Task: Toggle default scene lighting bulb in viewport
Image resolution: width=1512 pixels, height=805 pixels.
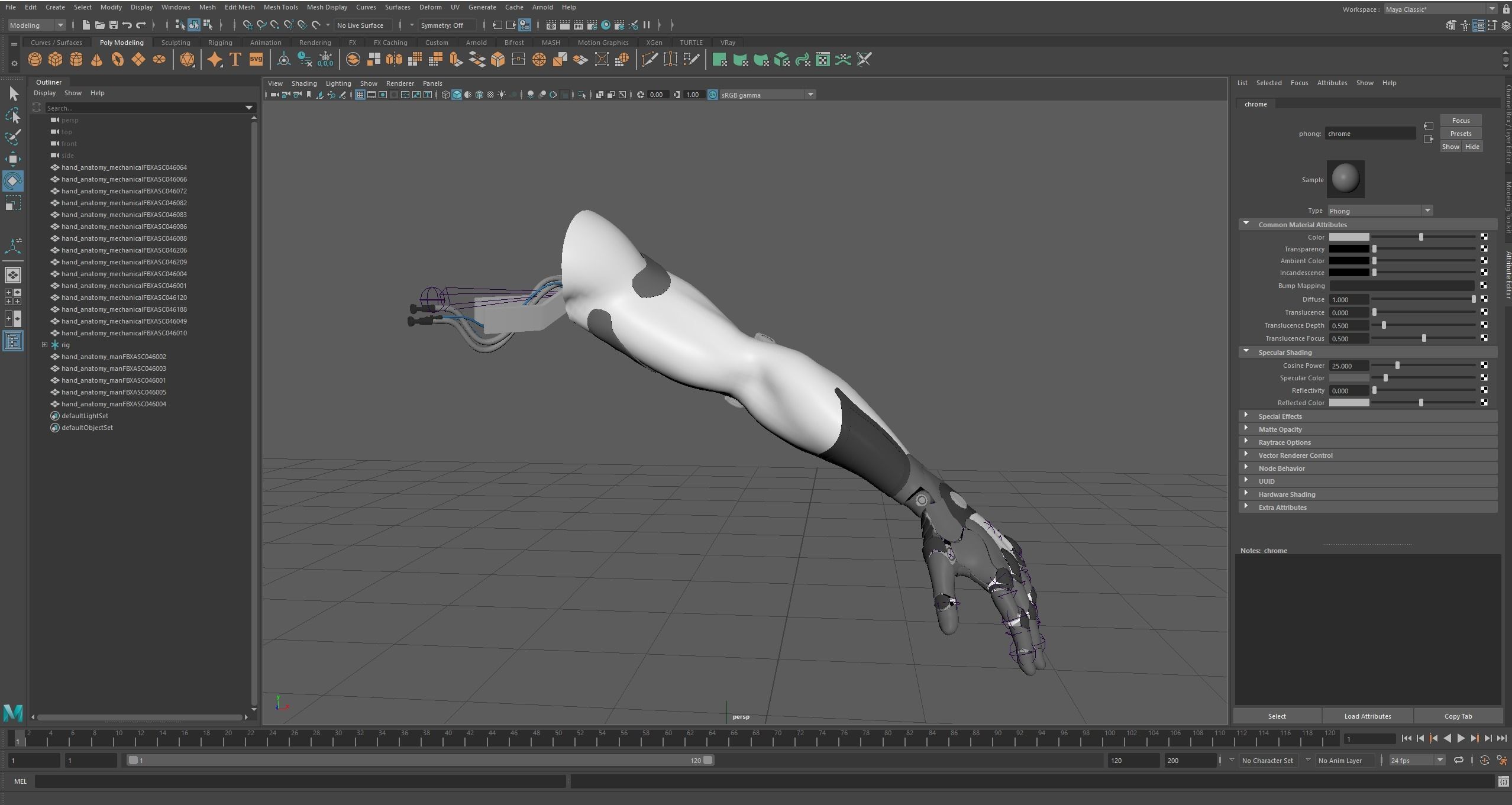Action: click(501, 95)
